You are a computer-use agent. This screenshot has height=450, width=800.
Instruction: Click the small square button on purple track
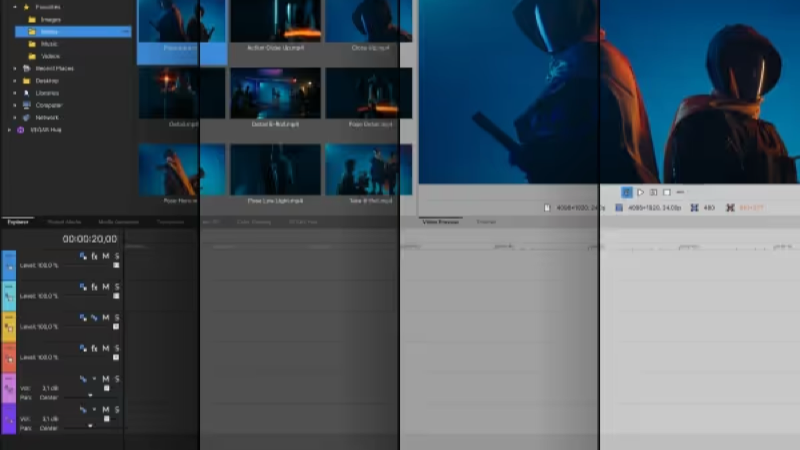[x=107, y=419]
